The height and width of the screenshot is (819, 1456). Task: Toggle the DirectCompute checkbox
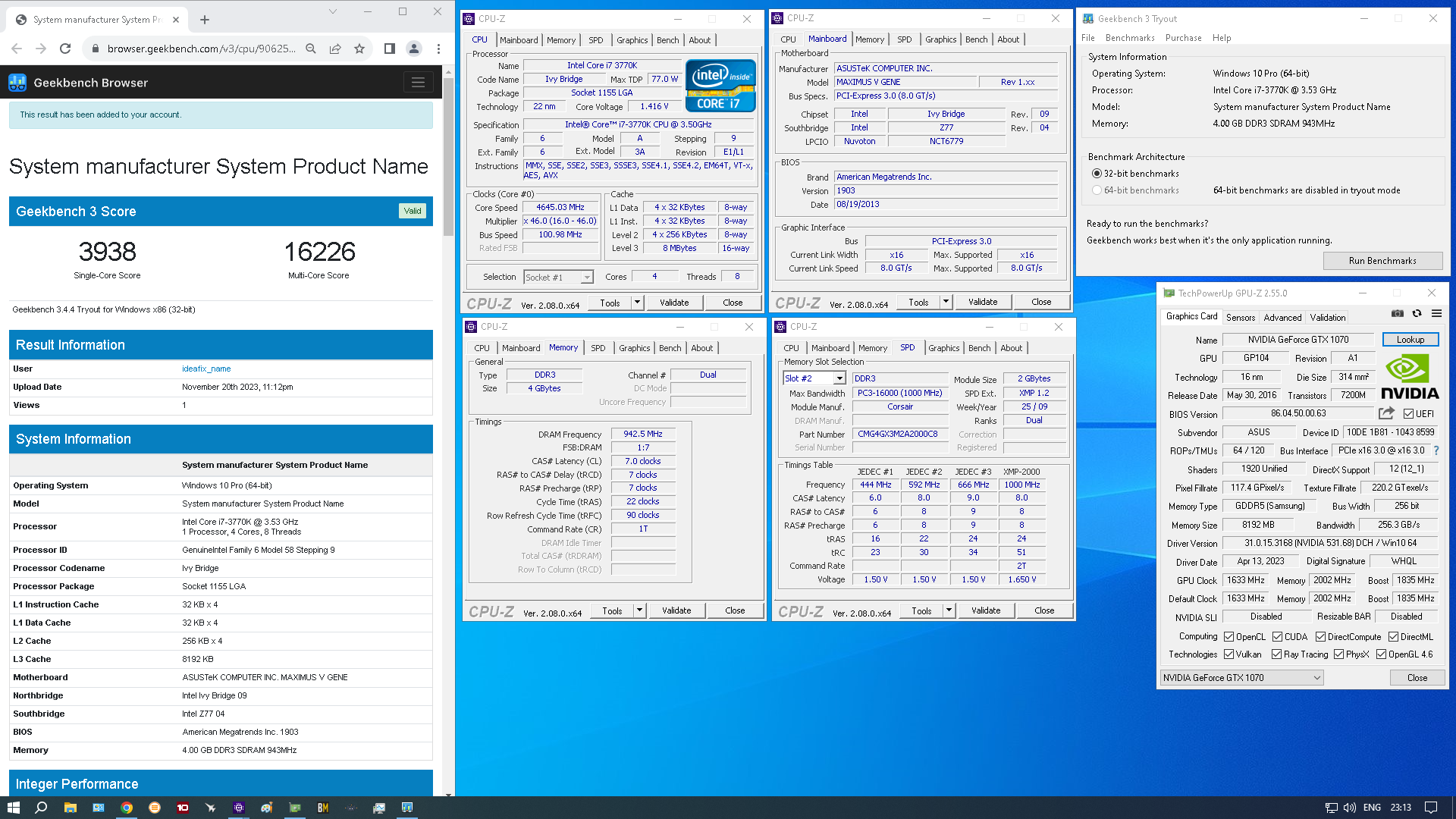point(1320,637)
